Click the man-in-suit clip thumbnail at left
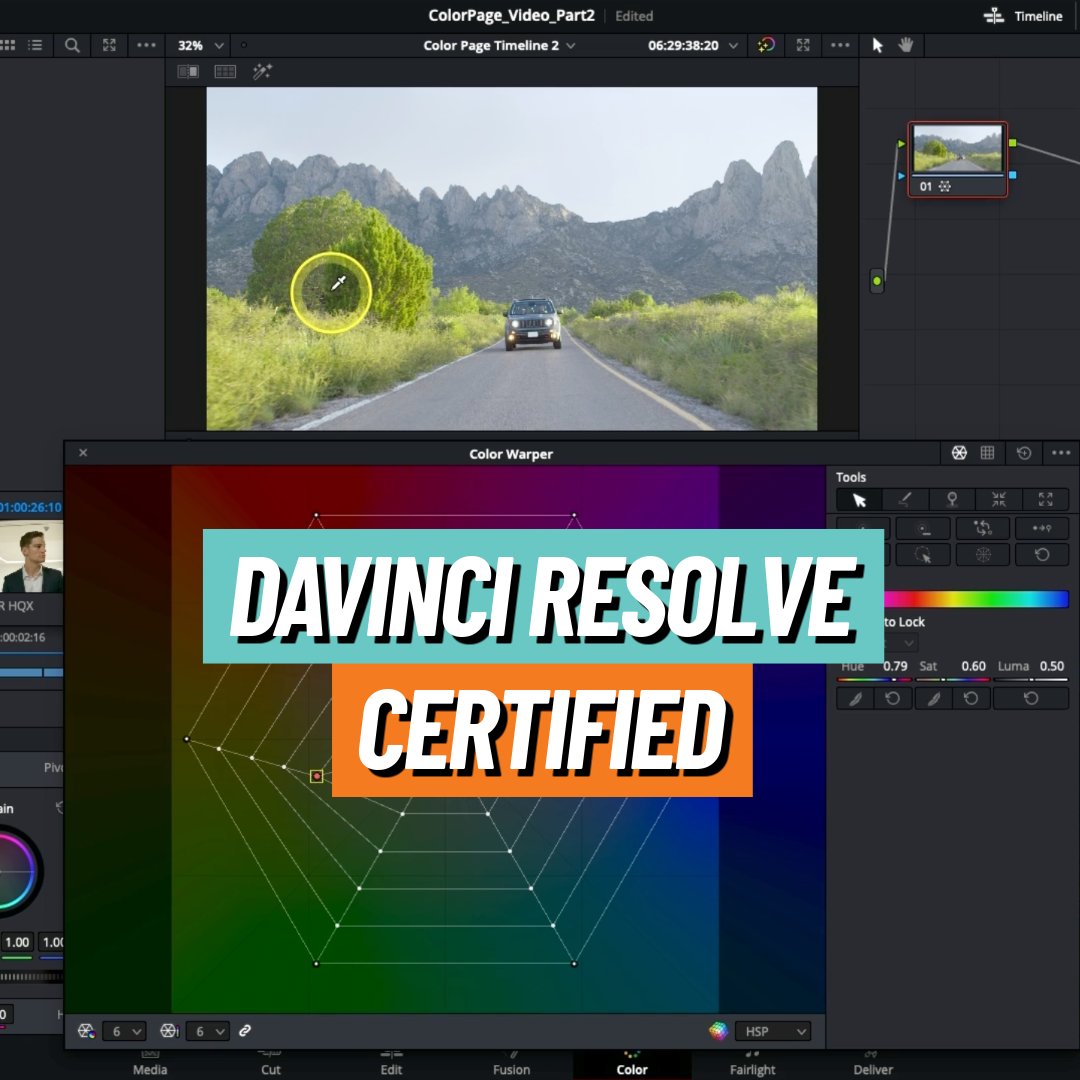1080x1080 pixels. coord(32,557)
